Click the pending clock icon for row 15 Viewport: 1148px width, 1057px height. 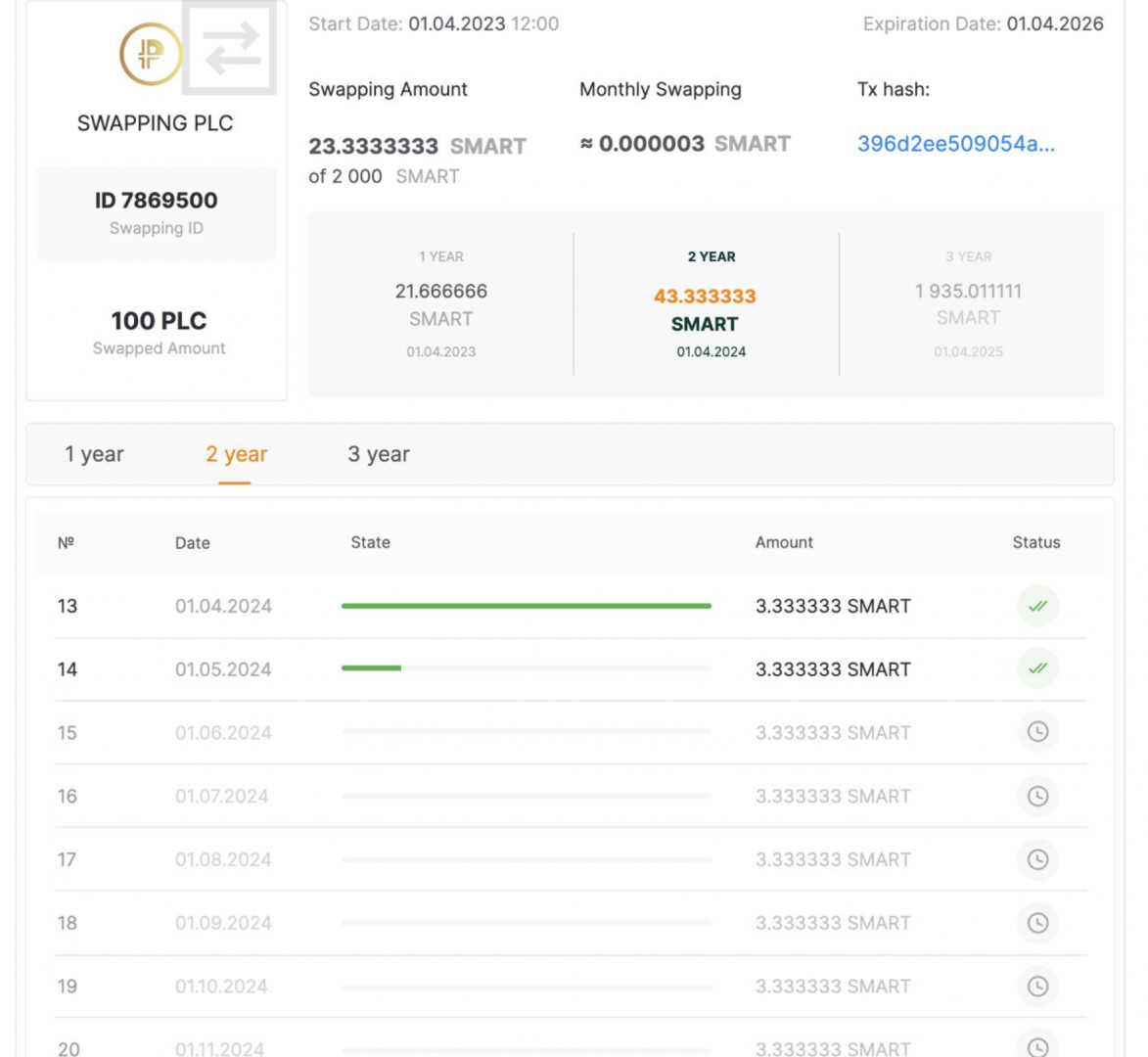pyautogui.click(x=1037, y=732)
